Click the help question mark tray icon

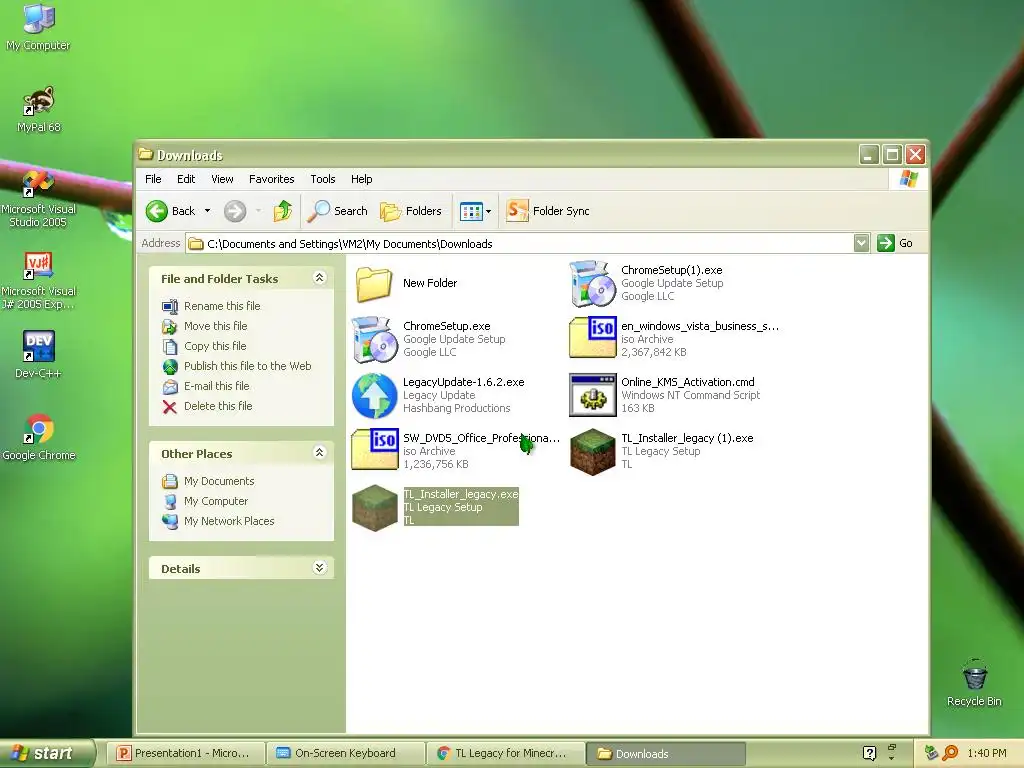coord(869,753)
